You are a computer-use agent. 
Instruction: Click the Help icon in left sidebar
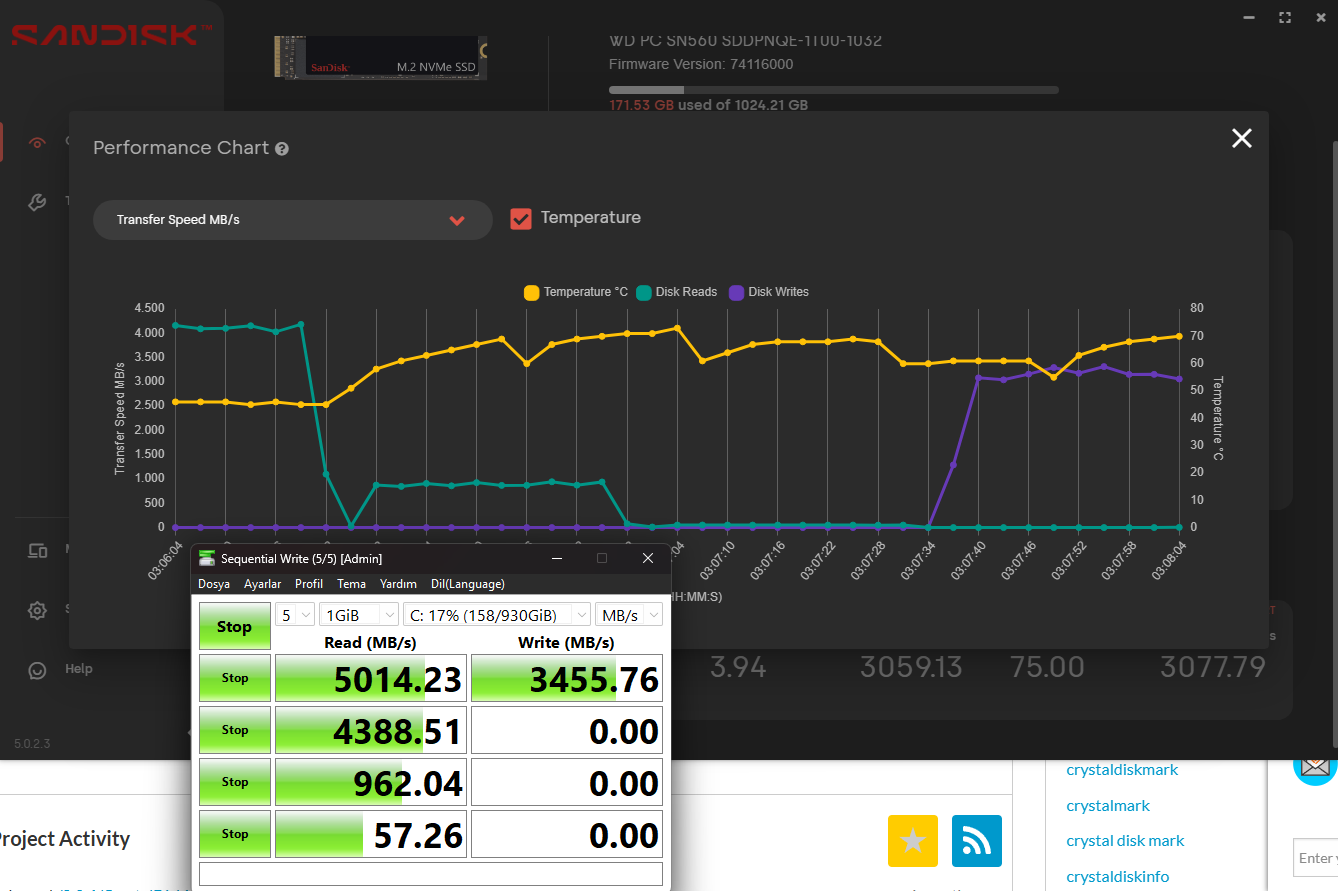[37, 670]
